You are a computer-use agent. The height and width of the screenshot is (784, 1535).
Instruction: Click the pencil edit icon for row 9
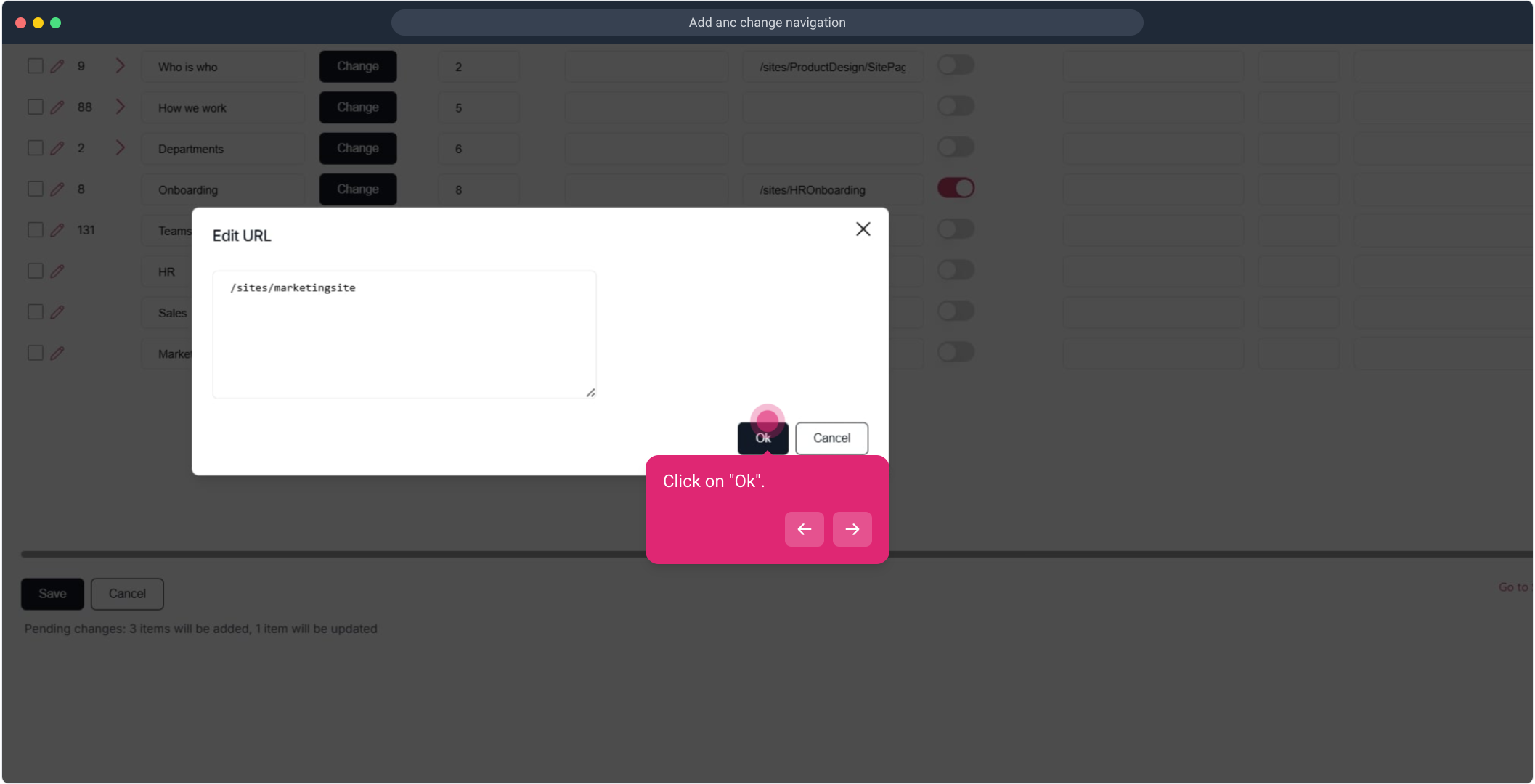coord(57,66)
